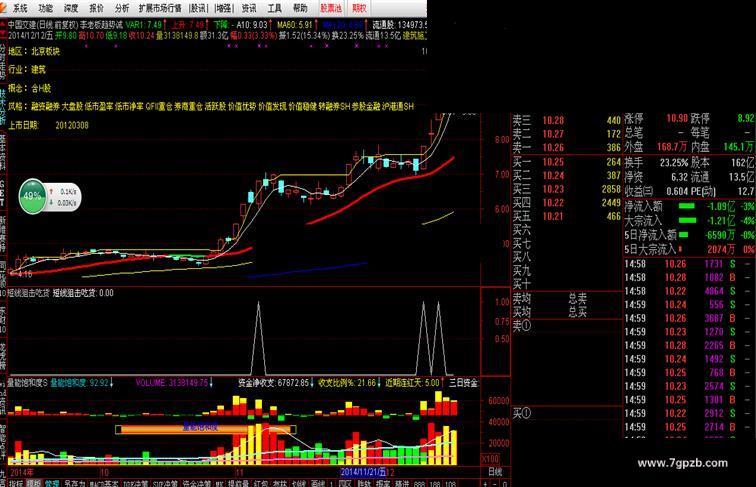Click the 收益(三) 0.604 value
756x487 pixels.
677,191
